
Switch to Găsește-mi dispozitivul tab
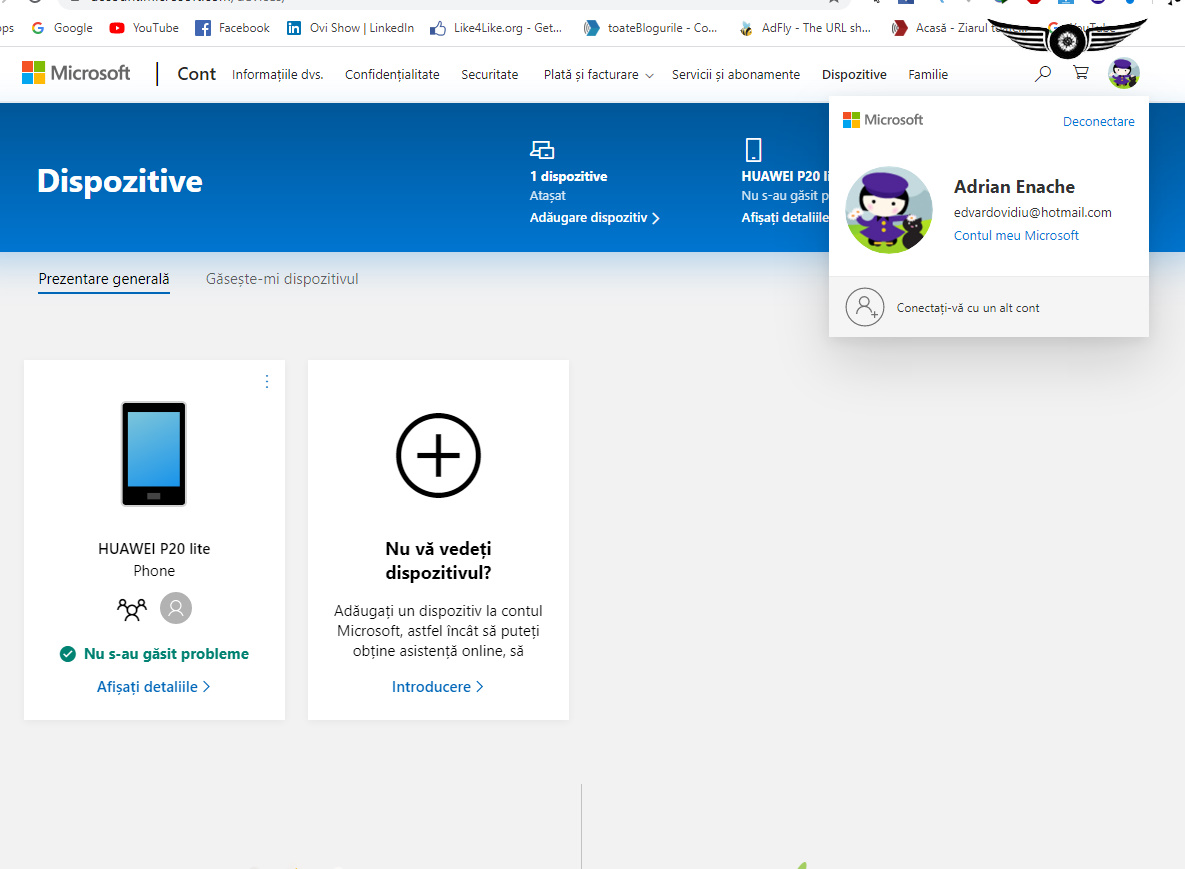pos(282,279)
